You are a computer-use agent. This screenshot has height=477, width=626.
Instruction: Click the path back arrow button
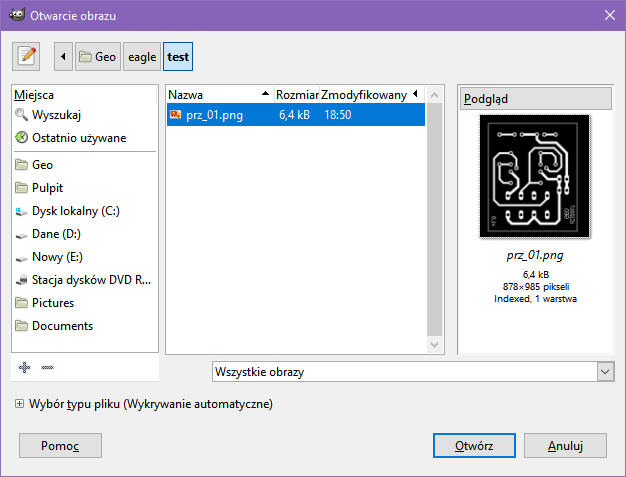64,57
